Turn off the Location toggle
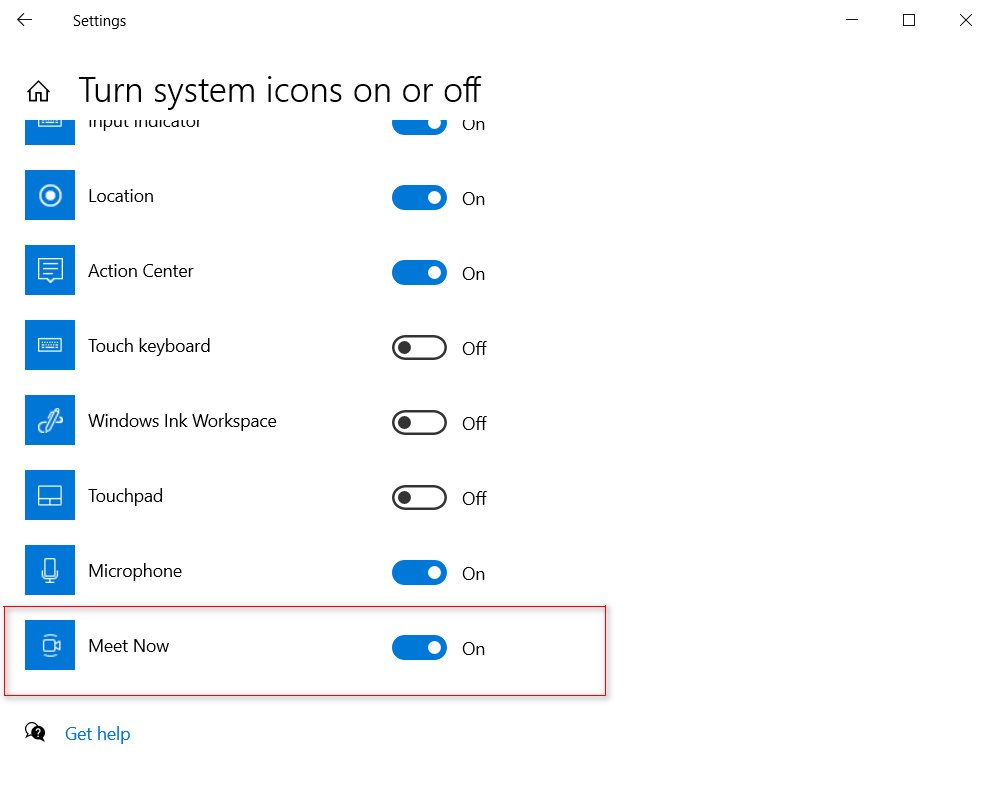The image size is (981, 786). pyautogui.click(x=419, y=198)
